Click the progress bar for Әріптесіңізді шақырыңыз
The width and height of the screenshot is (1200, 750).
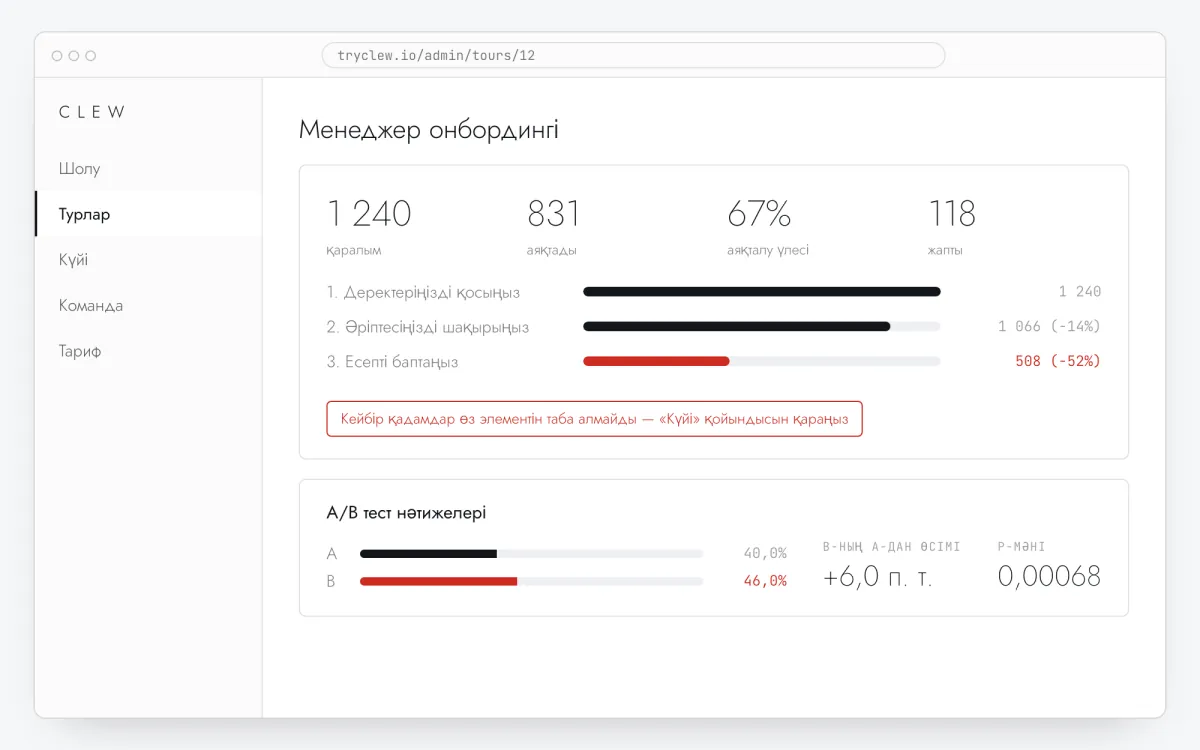point(762,326)
